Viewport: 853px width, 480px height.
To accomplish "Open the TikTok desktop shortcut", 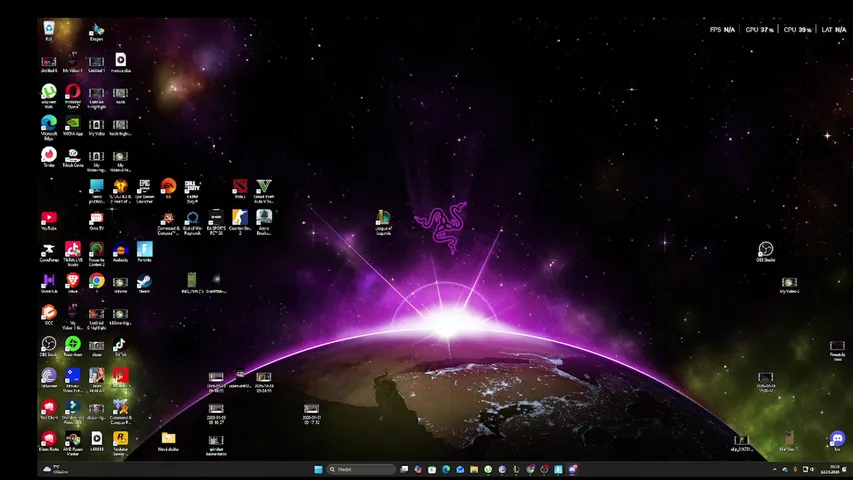I will coord(120,346).
